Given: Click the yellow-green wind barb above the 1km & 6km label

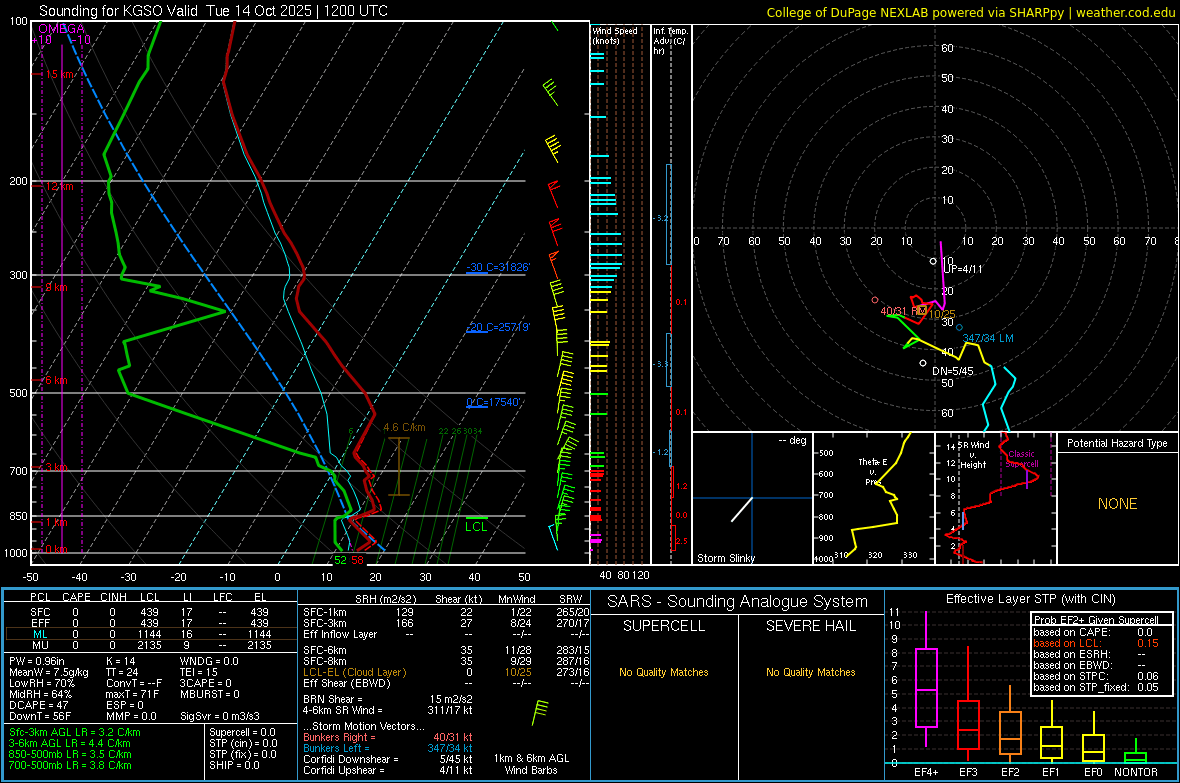Looking at the screenshot, I should 540,712.
